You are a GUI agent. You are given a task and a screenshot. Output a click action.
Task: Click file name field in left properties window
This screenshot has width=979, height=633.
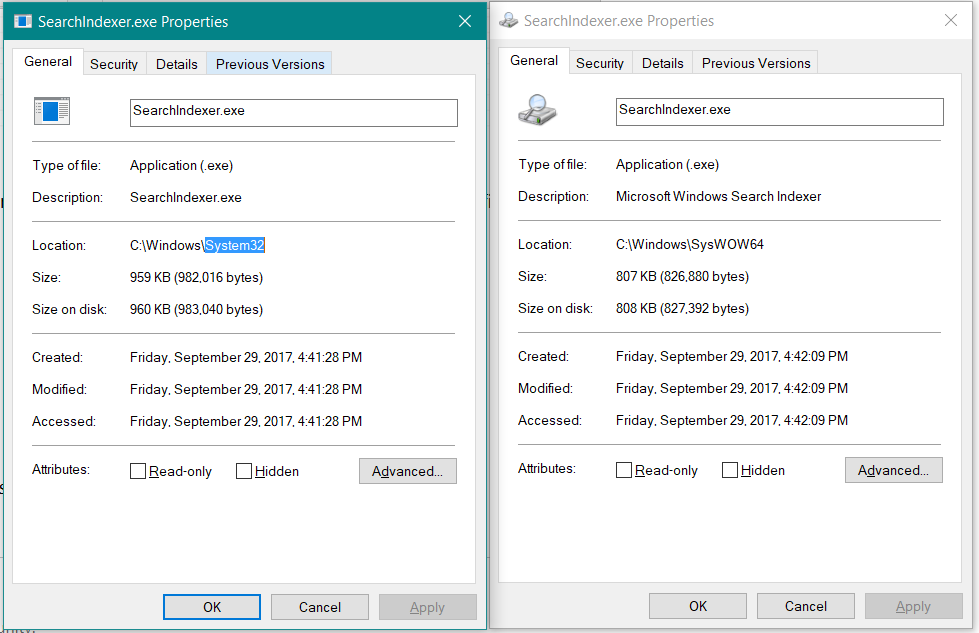(293, 113)
